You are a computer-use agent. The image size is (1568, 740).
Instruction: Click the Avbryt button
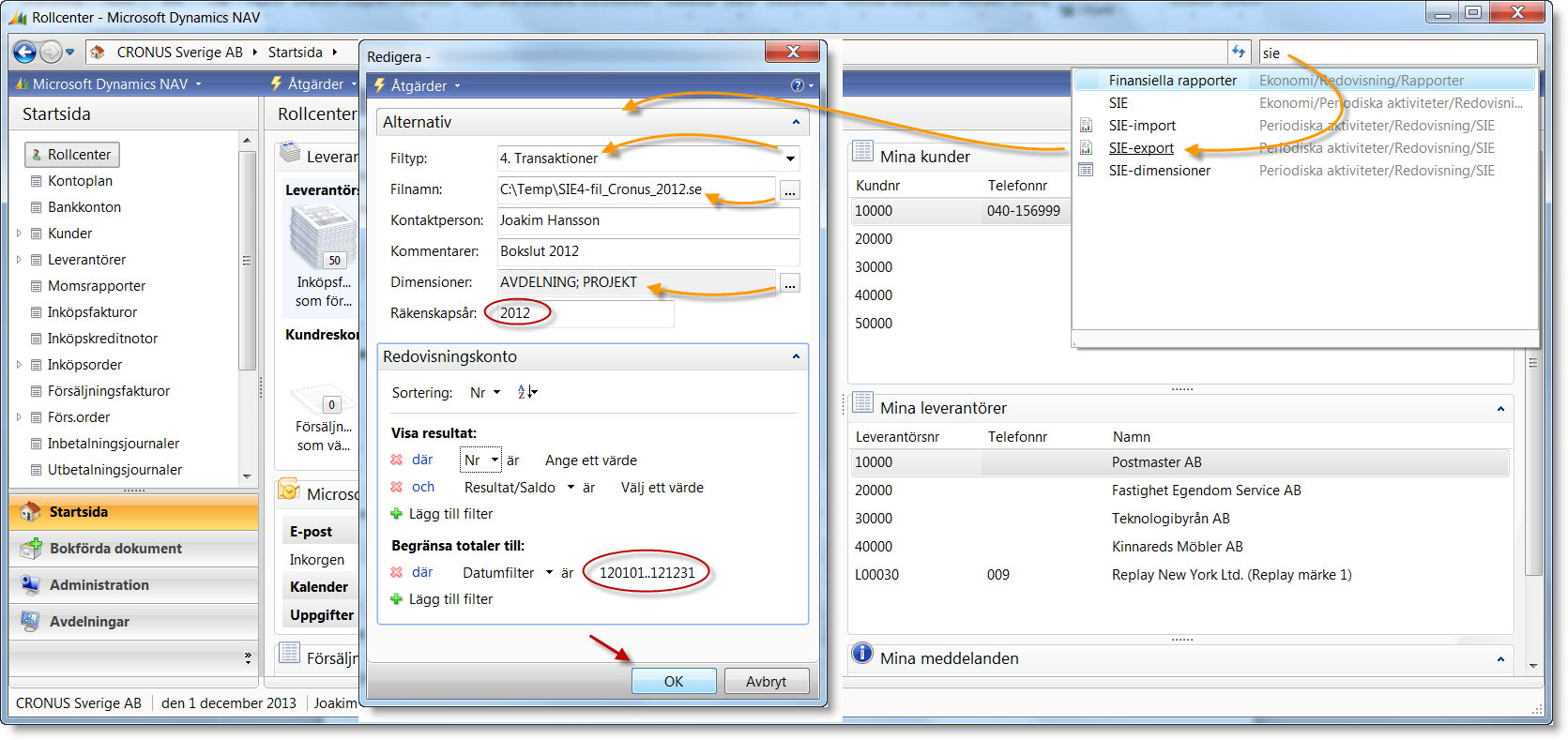(766, 681)
